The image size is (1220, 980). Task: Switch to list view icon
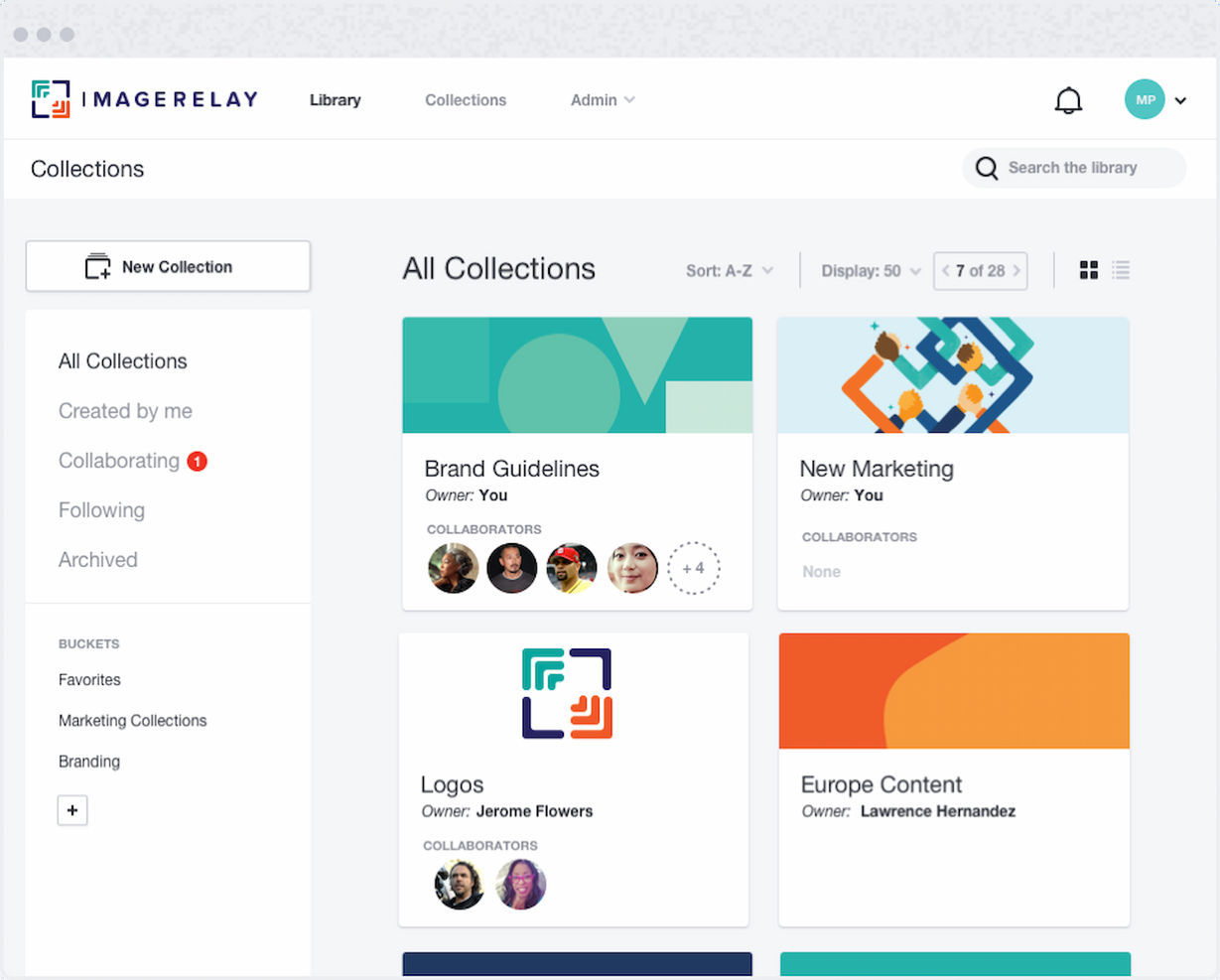1121,270
